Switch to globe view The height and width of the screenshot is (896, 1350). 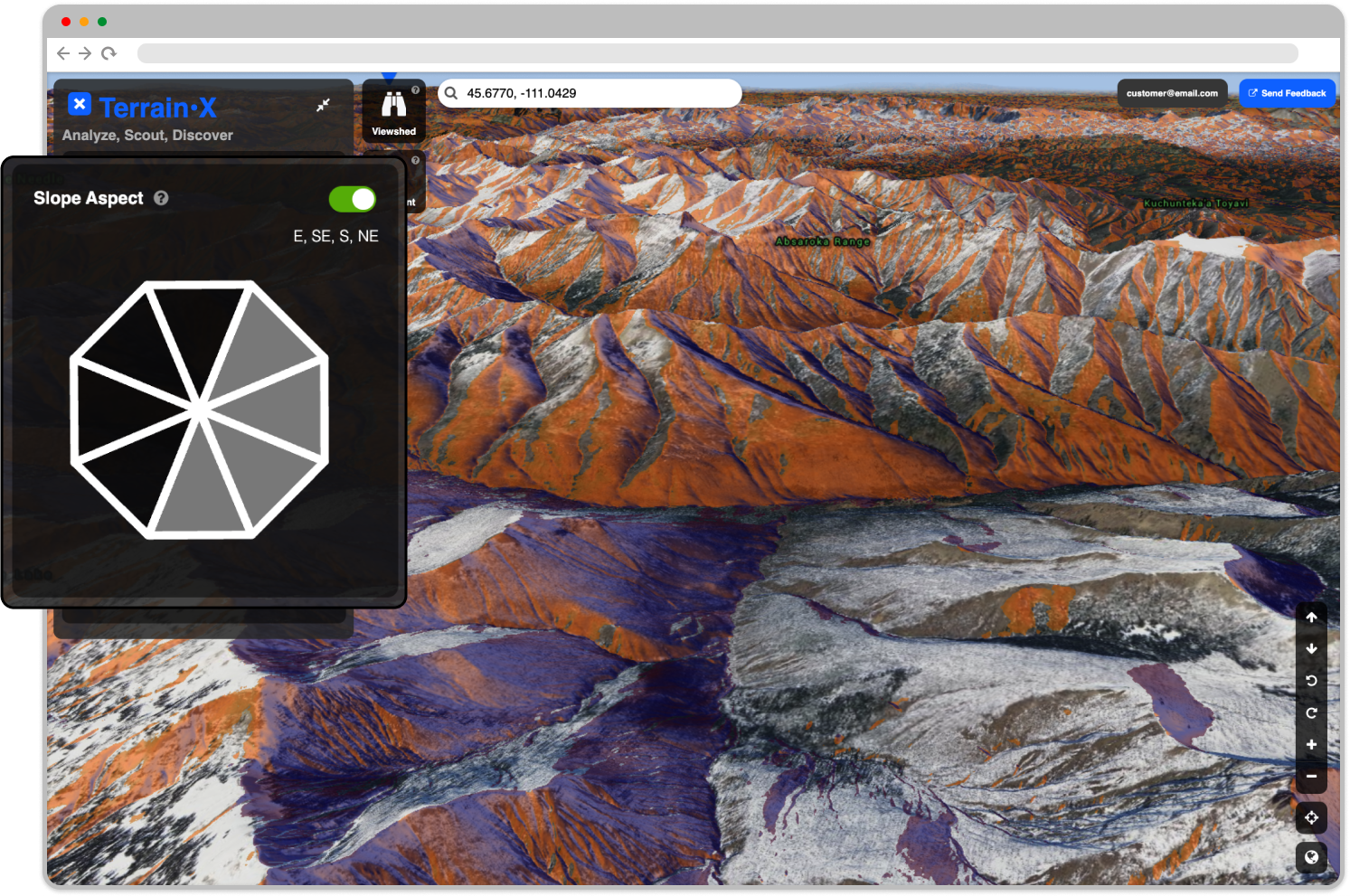1311,856
